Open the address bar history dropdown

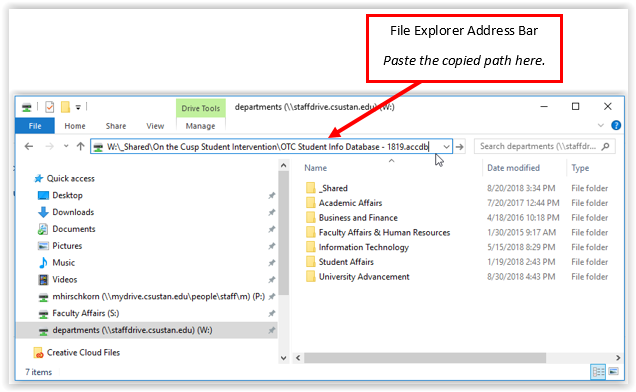[x=446, y=146]
